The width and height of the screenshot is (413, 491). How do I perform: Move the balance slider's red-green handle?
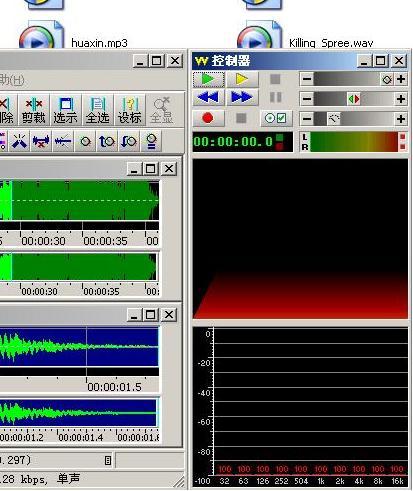[x=354, y=99]
